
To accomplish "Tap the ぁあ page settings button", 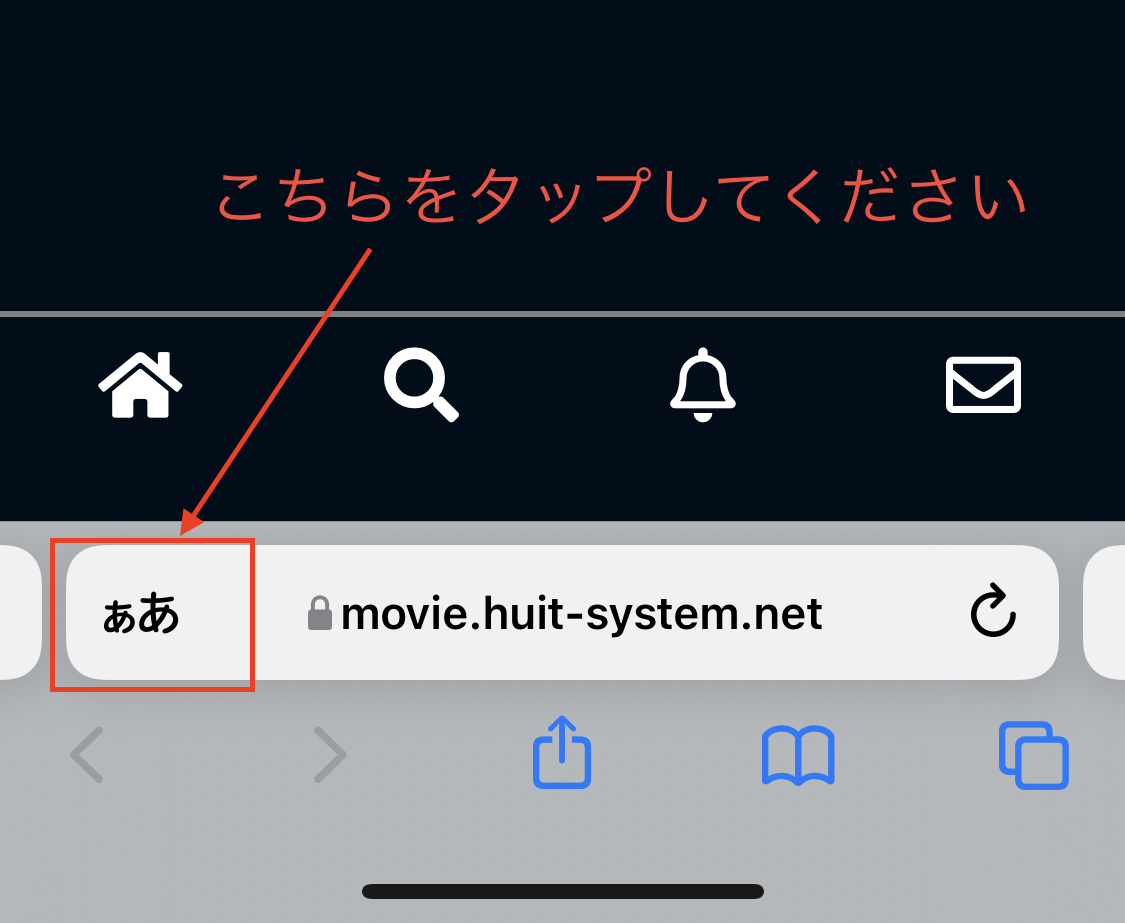I will click(141, 614).
